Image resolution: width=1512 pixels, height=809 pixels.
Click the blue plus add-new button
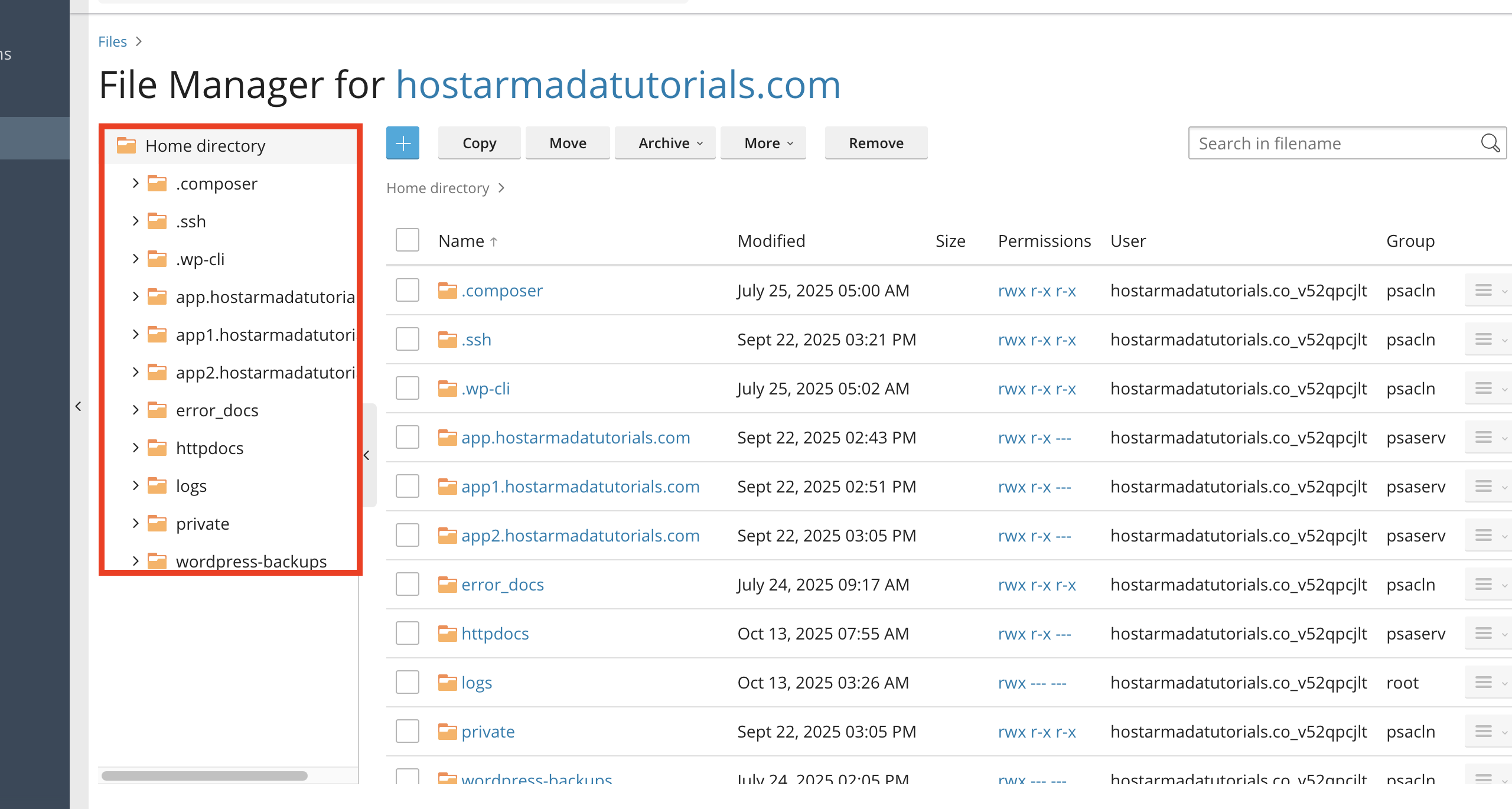coord(403,143)
